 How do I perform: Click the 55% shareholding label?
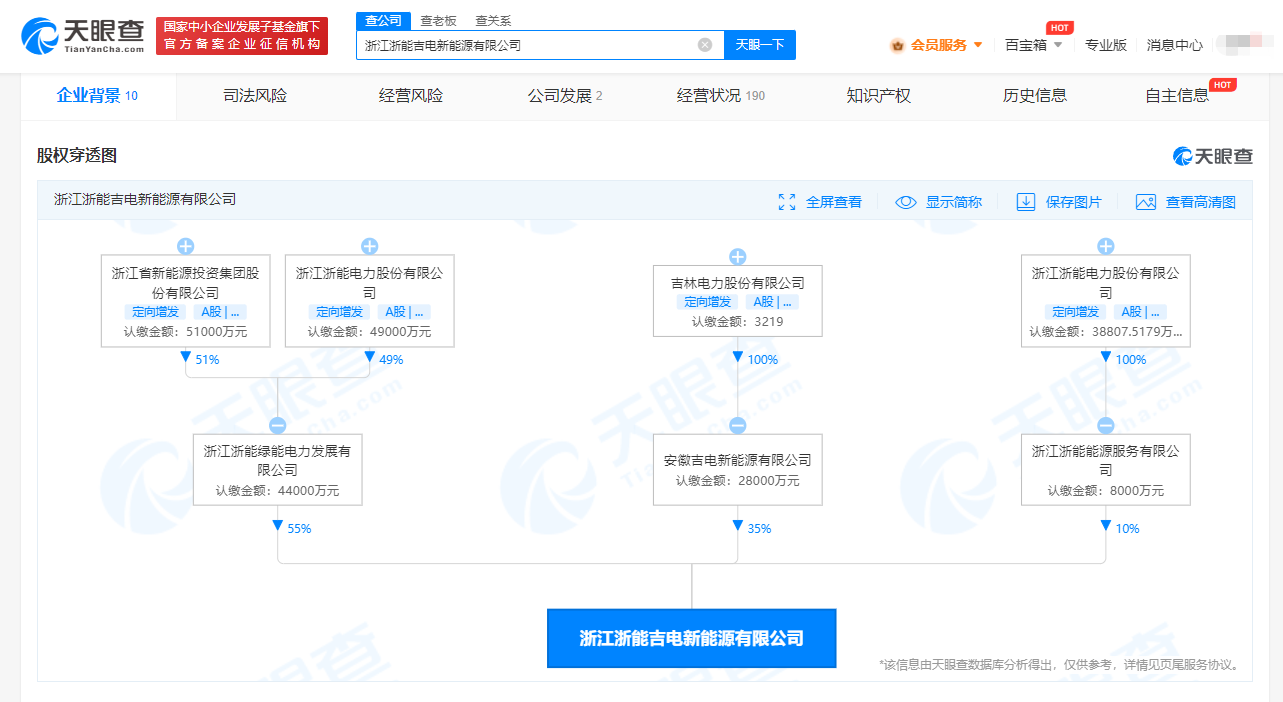point(299,529)
